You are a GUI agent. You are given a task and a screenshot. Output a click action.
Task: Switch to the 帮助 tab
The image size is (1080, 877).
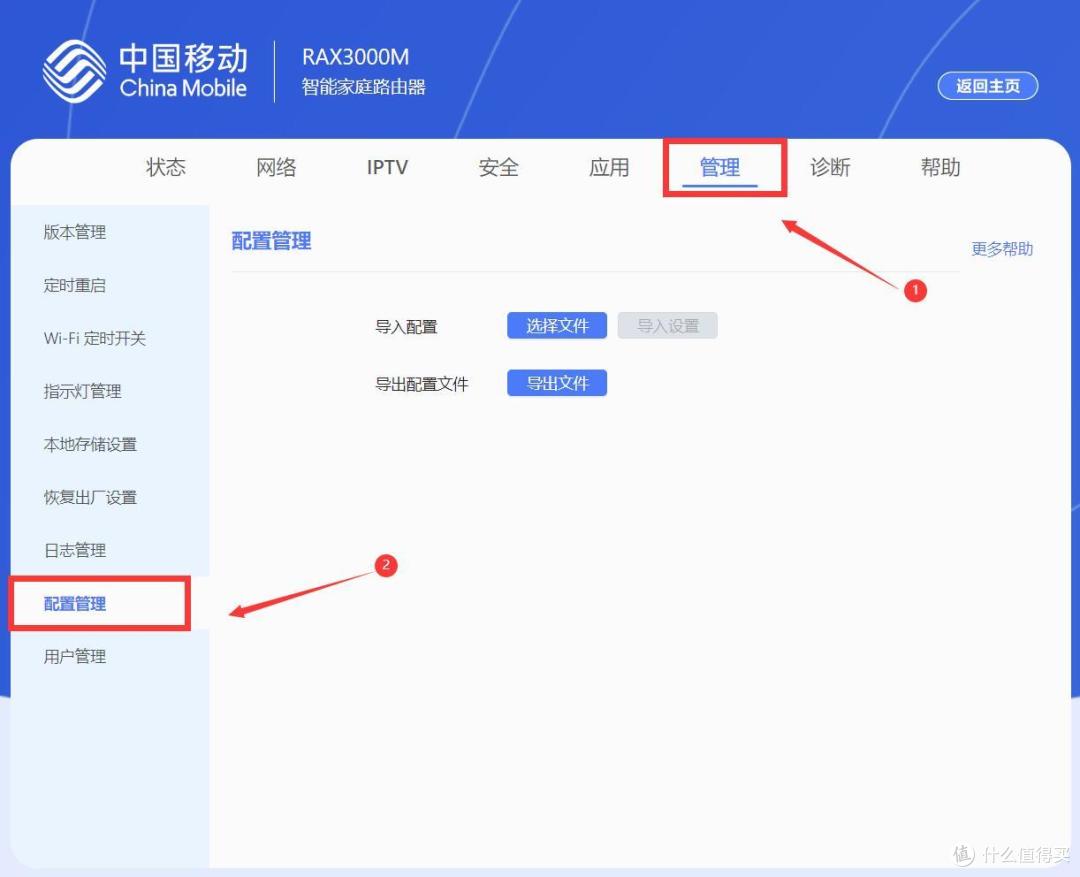coord(940,168)
